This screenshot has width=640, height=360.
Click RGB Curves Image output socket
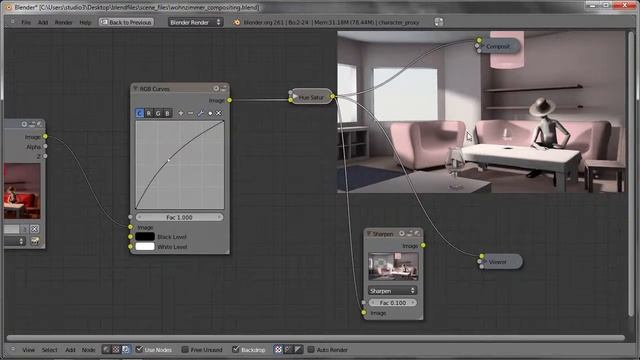tap(229, 100)
